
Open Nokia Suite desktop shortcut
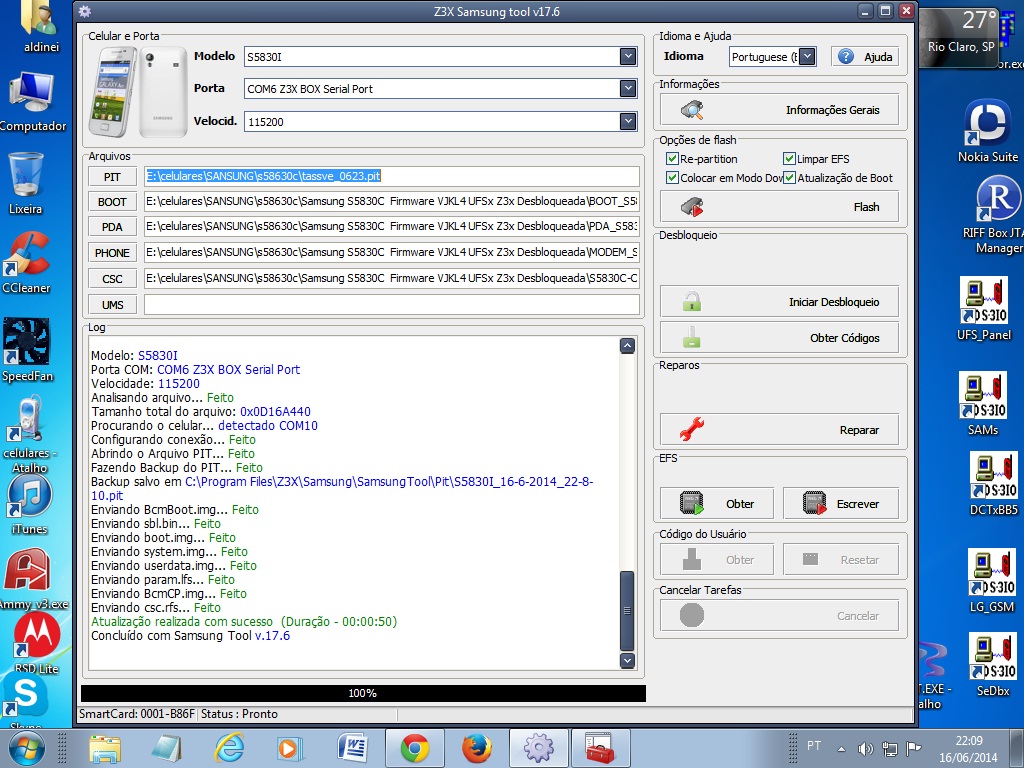click(987, 131)
